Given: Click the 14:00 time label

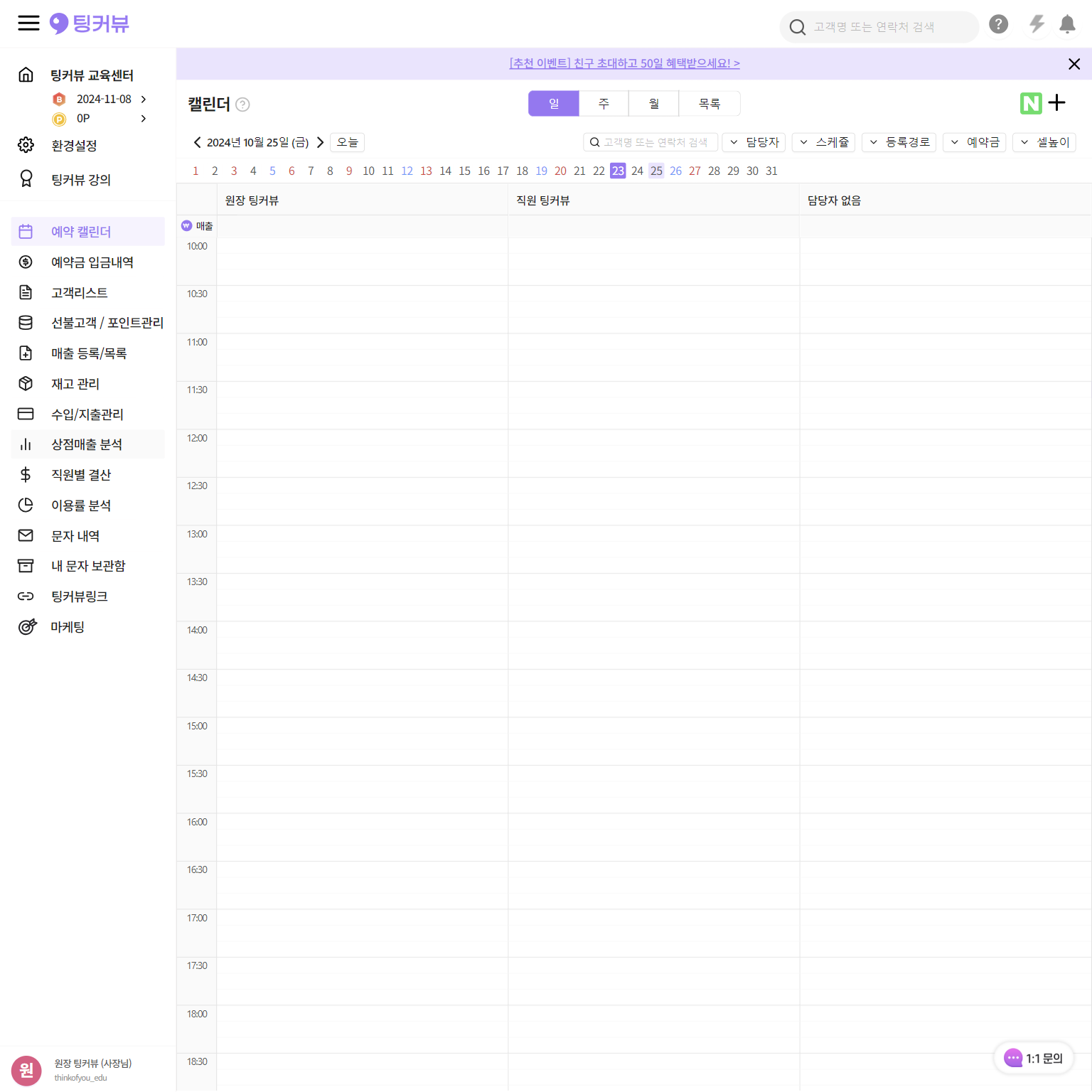Looking at the screenshot, I should [197, 630].
